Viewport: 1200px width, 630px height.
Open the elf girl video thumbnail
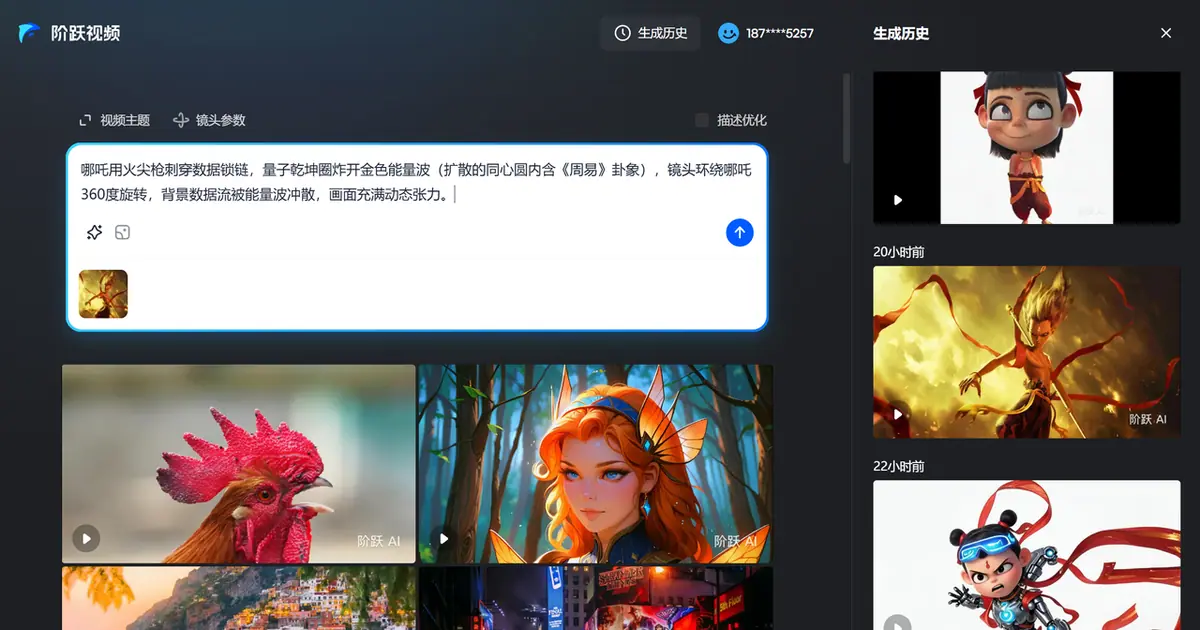point(596,463)
